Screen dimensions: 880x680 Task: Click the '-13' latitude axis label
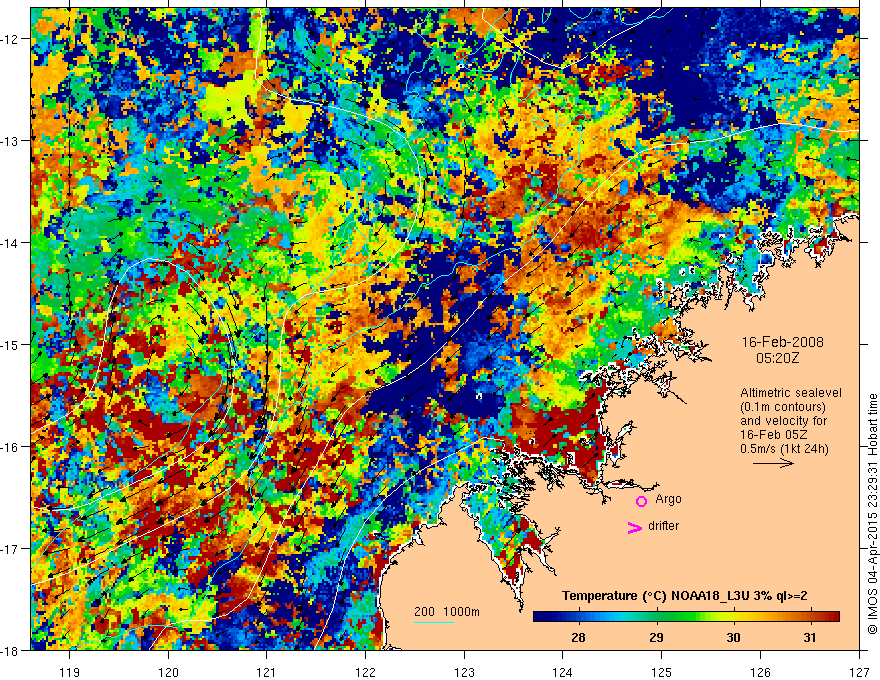(9, 141)
